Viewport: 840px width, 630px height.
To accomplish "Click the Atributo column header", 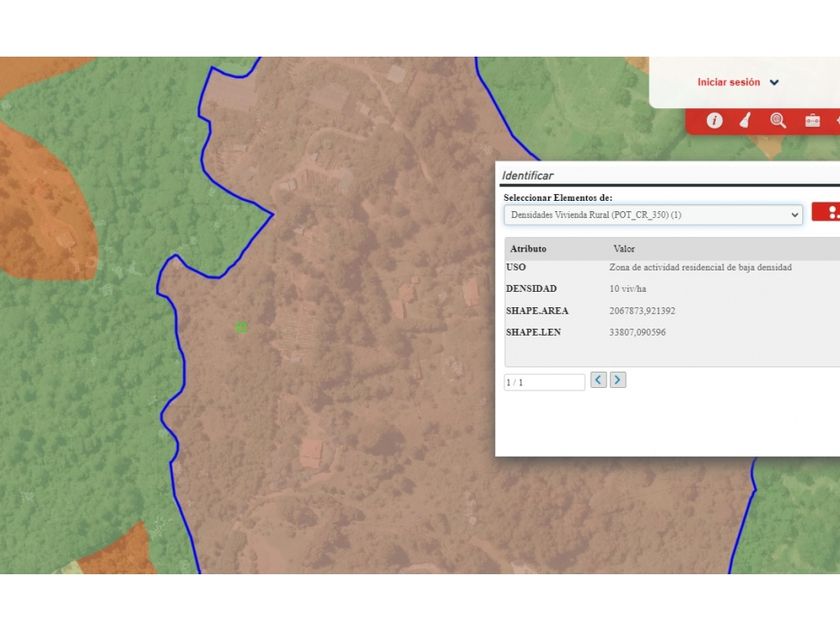I will click(528, 249).
